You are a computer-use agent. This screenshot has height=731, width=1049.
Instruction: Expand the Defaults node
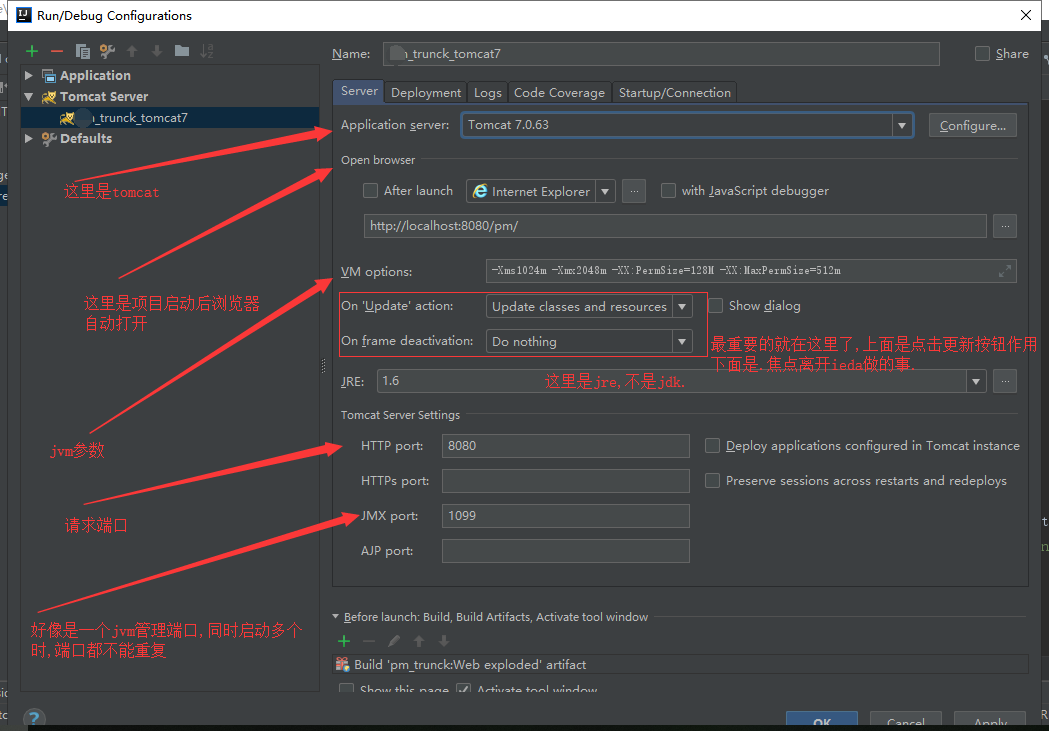(29, 138)
